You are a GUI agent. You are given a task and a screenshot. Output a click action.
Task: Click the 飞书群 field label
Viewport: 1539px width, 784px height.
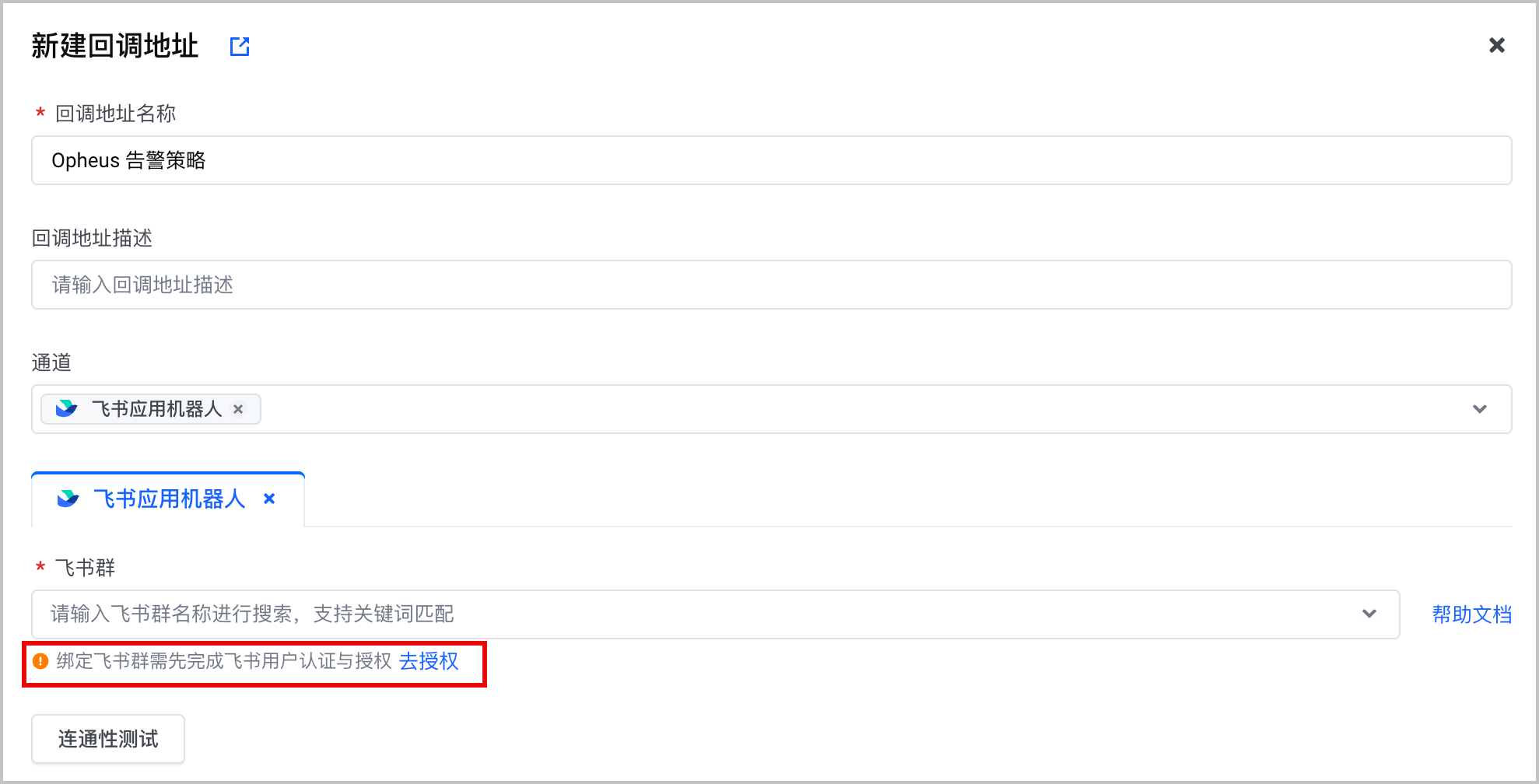click(x=85, y=568)
